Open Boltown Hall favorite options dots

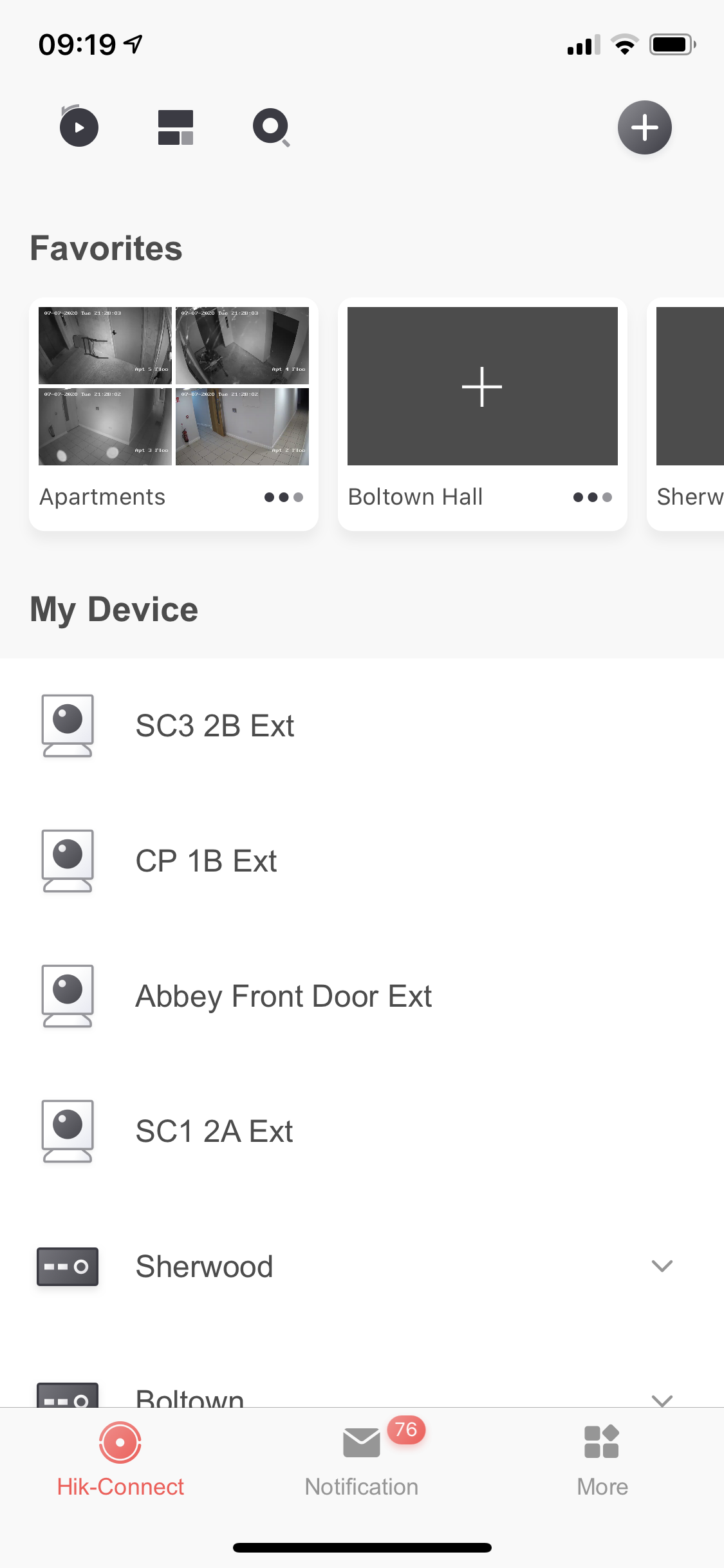pyautogui.click(x=592, y=497)
